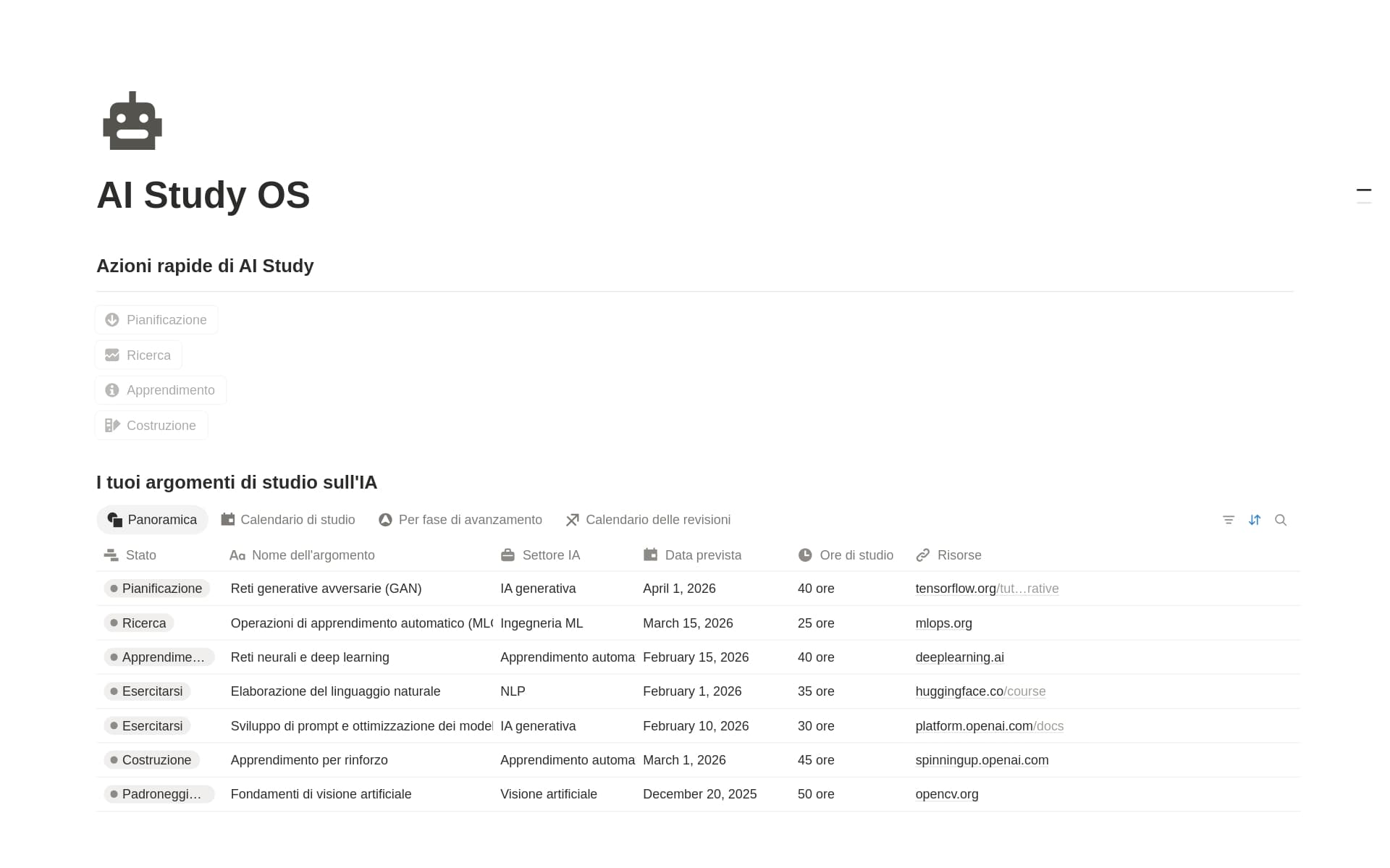Click the robot page icon

tap(132, 121)
